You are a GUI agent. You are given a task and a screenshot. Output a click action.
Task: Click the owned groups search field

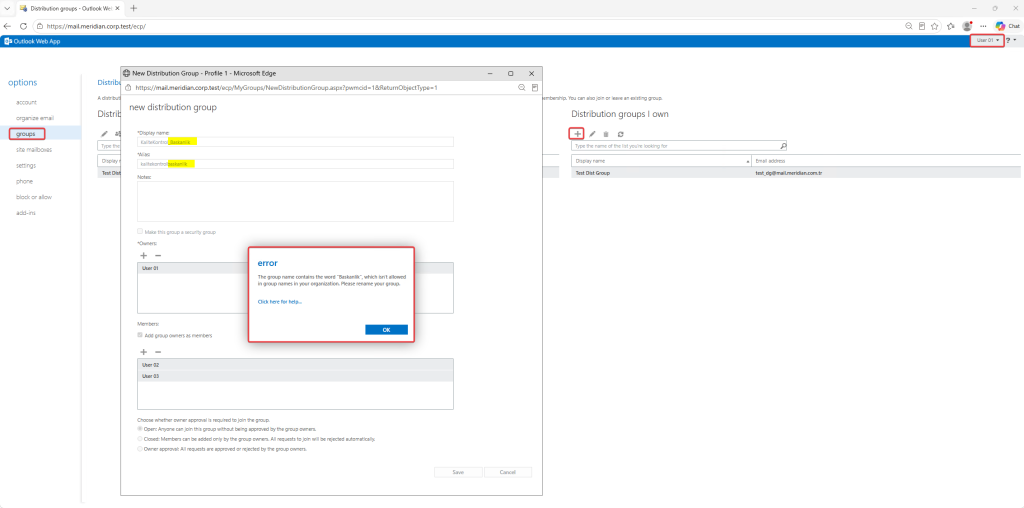tap(675, 146)
